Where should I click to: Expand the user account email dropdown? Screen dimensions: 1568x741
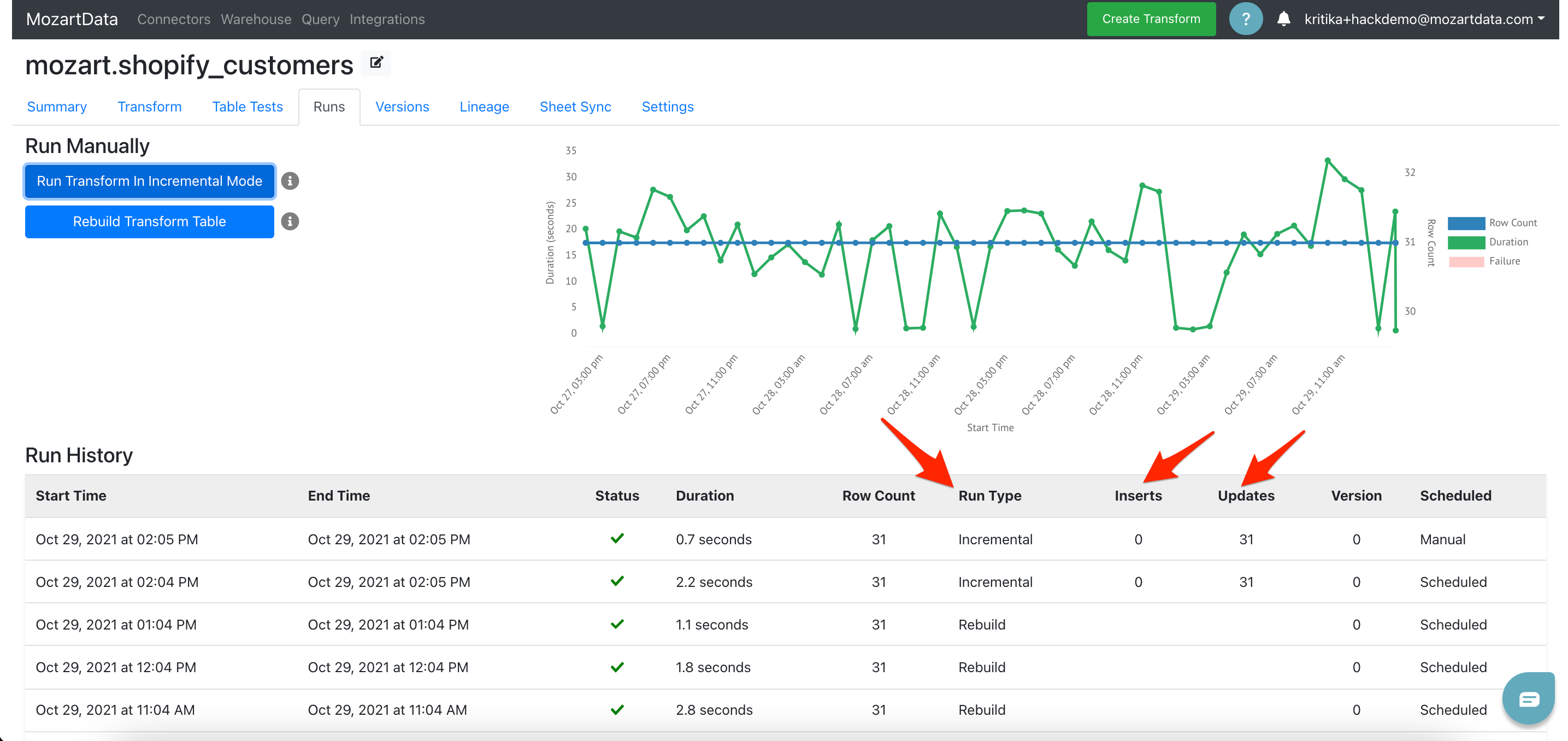coord(1424,19)
